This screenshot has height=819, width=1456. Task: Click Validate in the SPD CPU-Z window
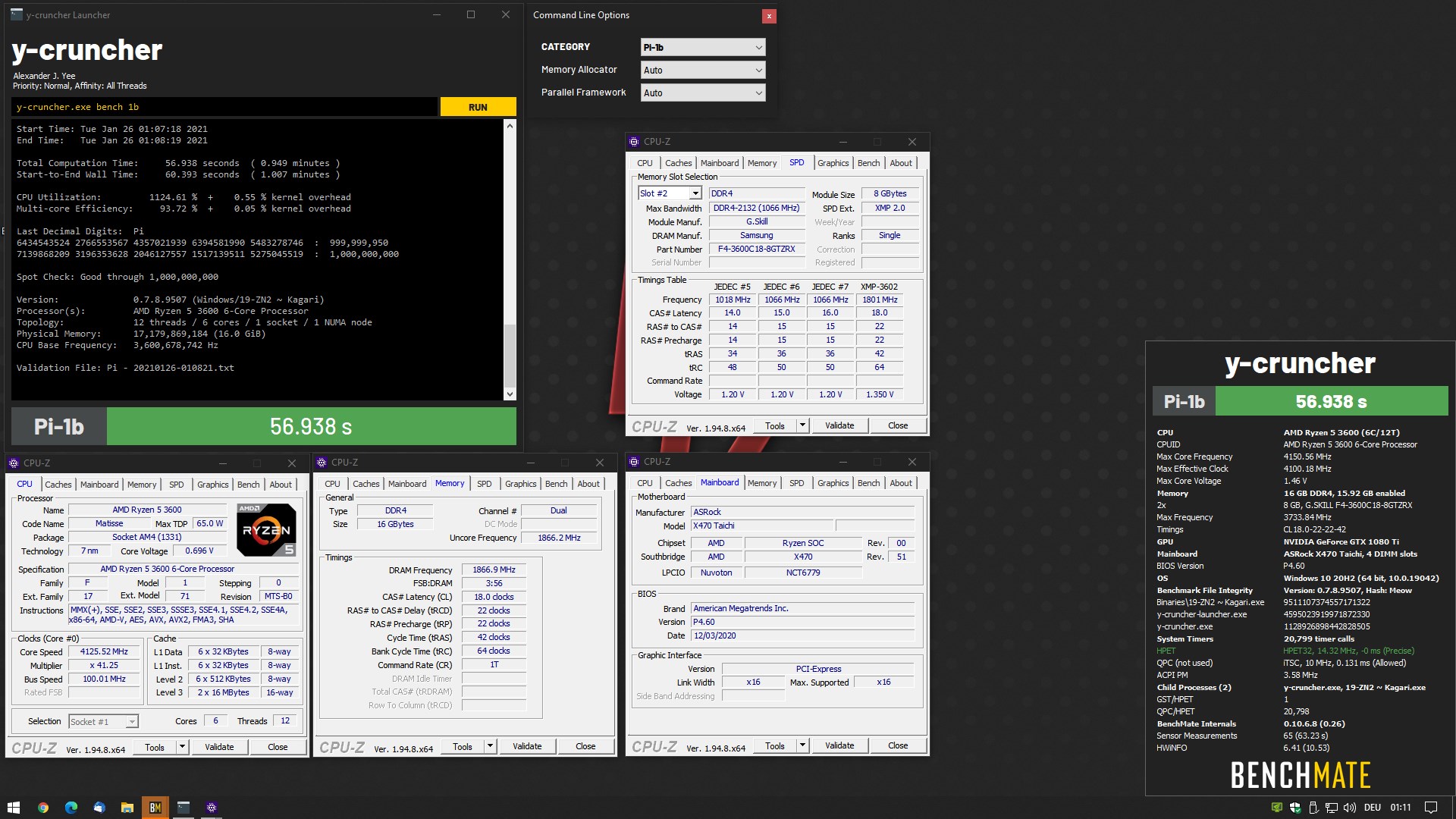click(x=839, y=425)
